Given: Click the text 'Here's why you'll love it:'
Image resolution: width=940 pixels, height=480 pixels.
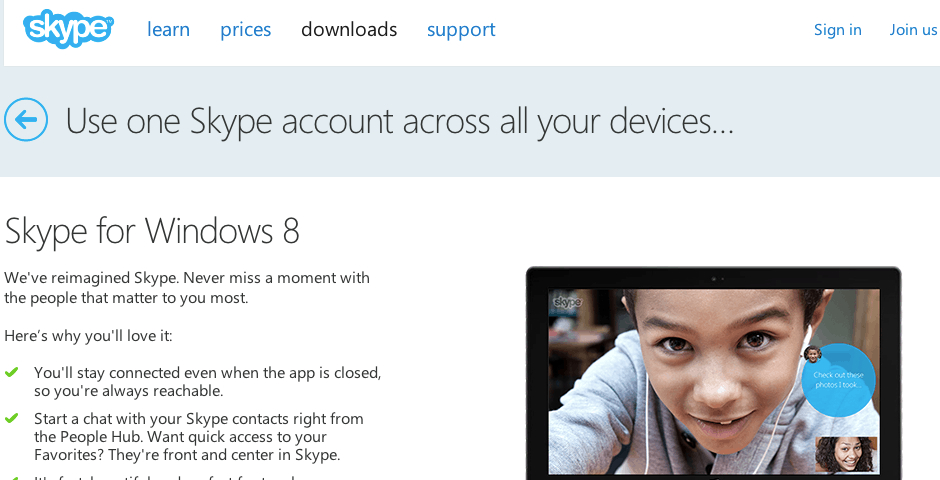Looking at the screenshot, I should point(88,336).
